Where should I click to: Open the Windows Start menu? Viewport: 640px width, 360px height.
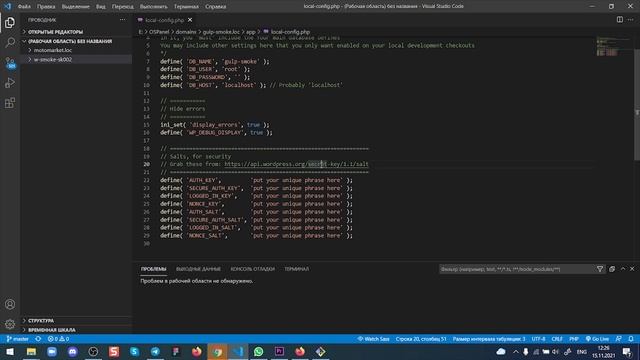pyautogui.click(x=10, y=351)
